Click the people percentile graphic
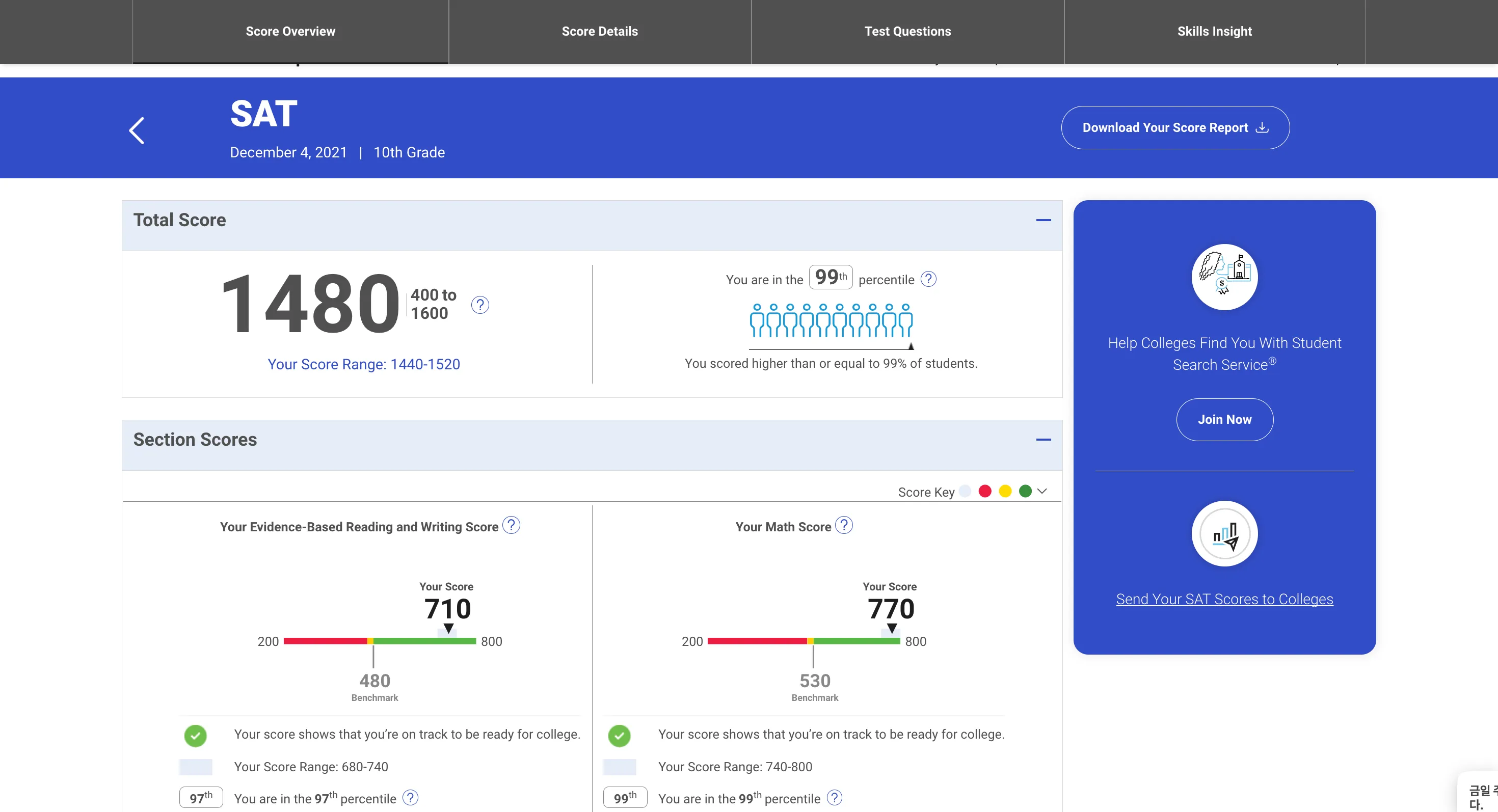The image size is (1498, 812). 831,320
